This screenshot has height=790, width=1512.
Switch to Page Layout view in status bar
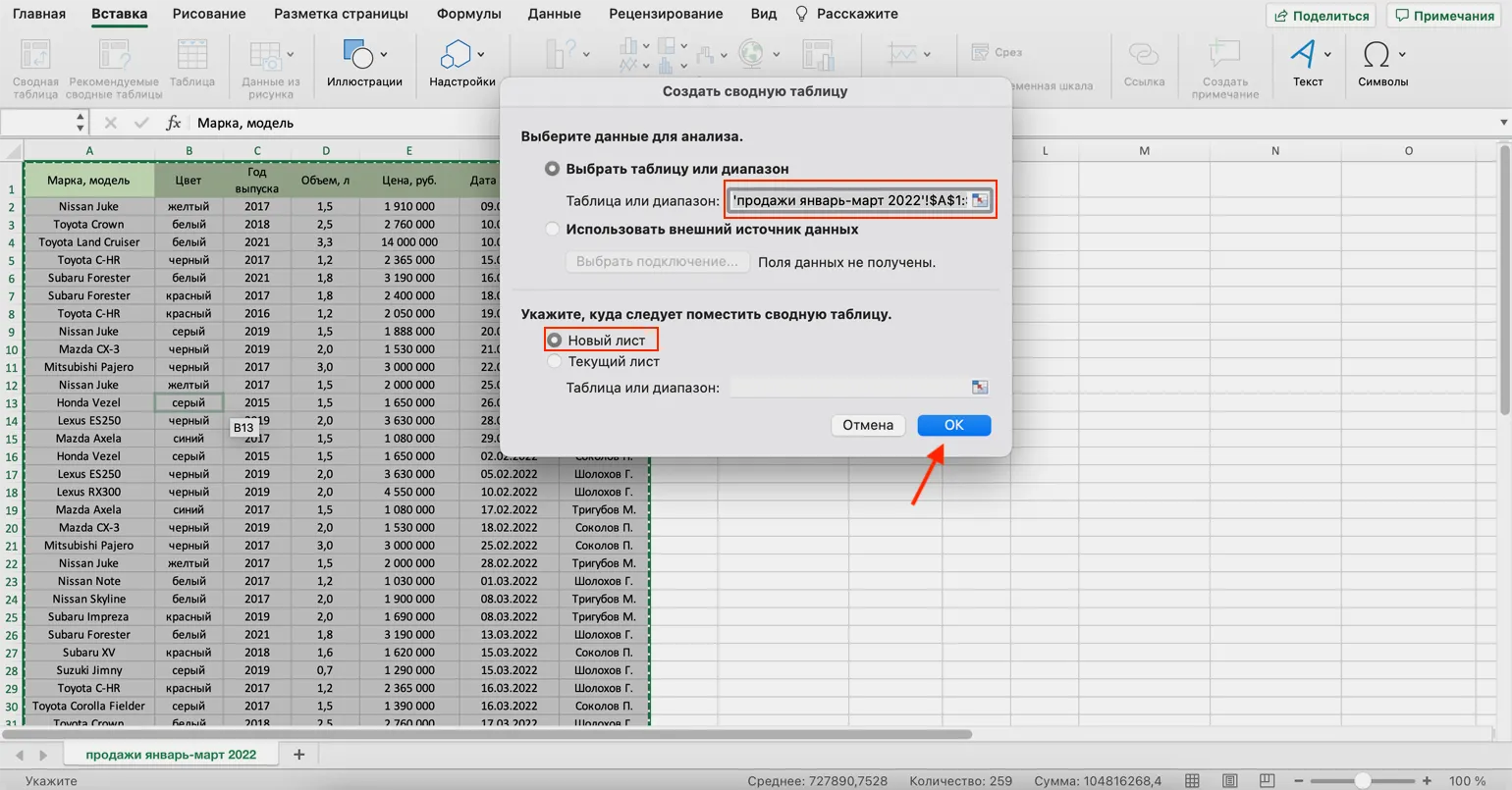coord(1229,781)
